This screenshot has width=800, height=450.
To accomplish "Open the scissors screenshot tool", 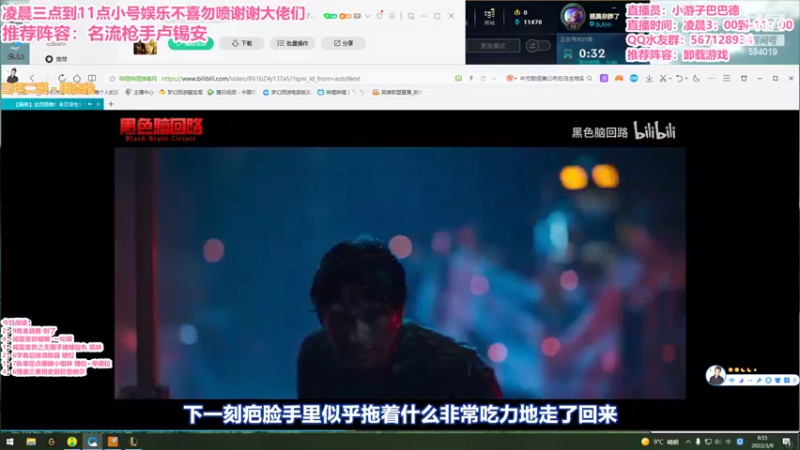I will (662, 79).
